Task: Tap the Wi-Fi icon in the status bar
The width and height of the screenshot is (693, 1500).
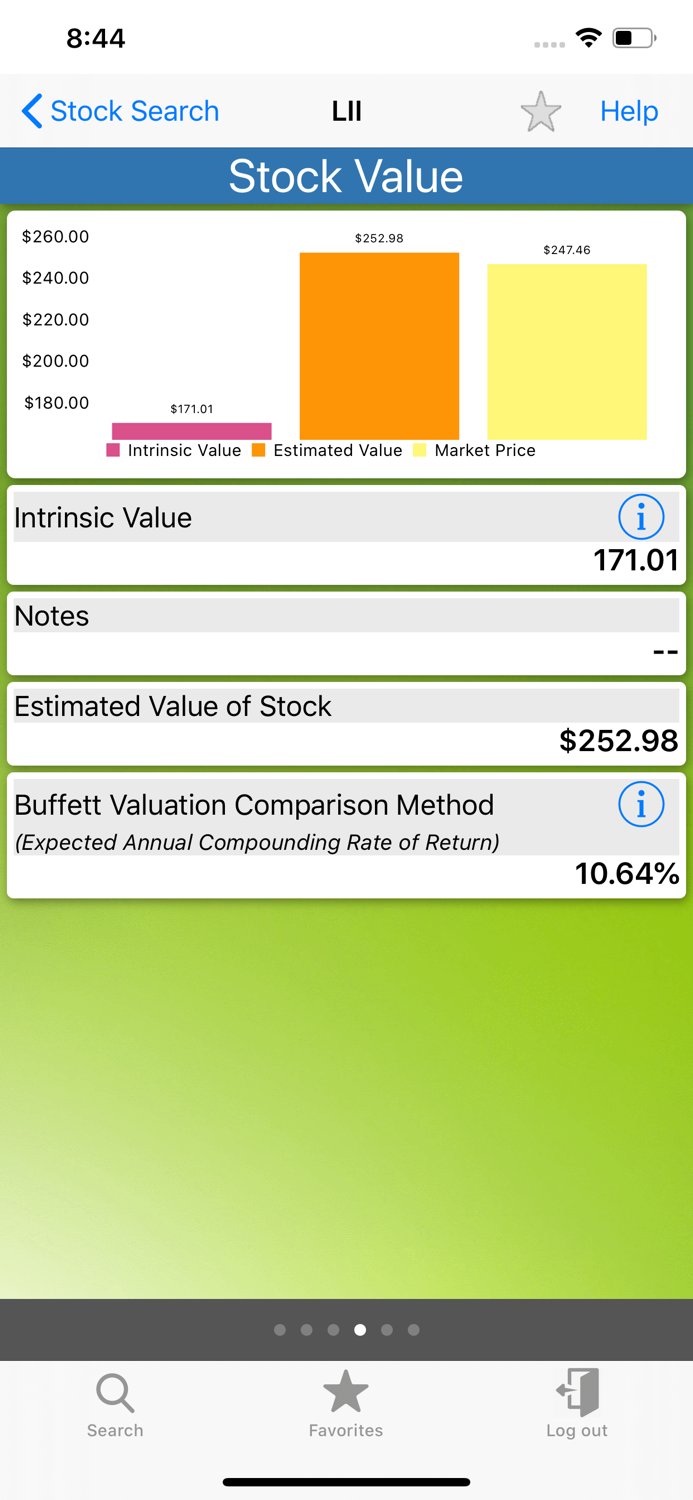Action: pyautogui.click(x=588, y=38)
